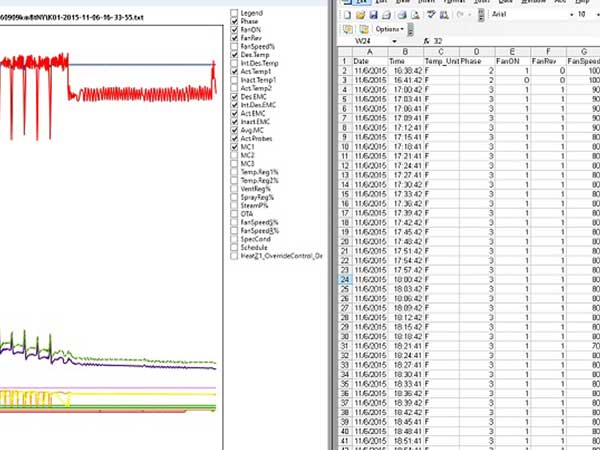
Task: Click the Print Preview icon
Action: click(x=415, y=15)
